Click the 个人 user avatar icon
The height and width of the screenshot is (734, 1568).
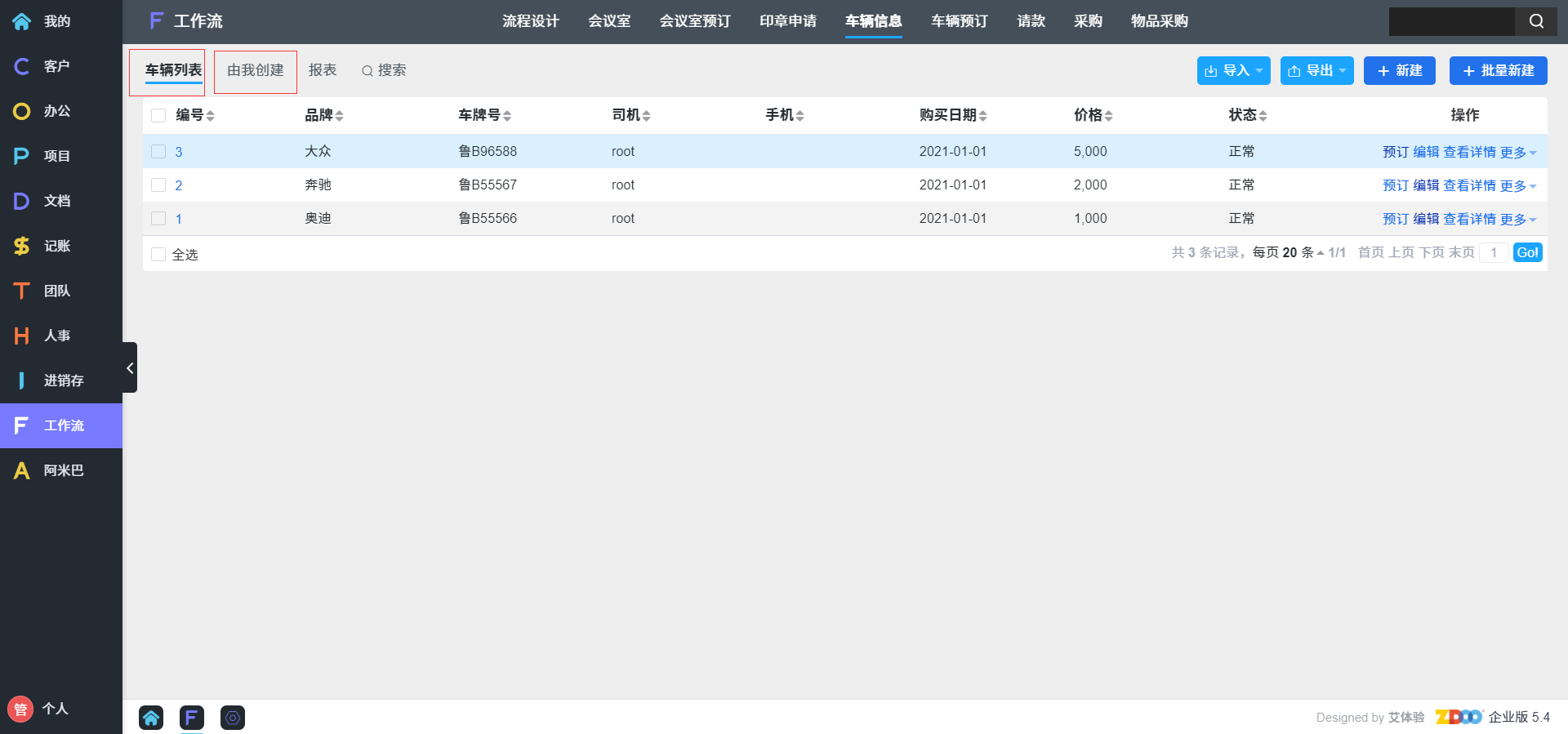20,709
